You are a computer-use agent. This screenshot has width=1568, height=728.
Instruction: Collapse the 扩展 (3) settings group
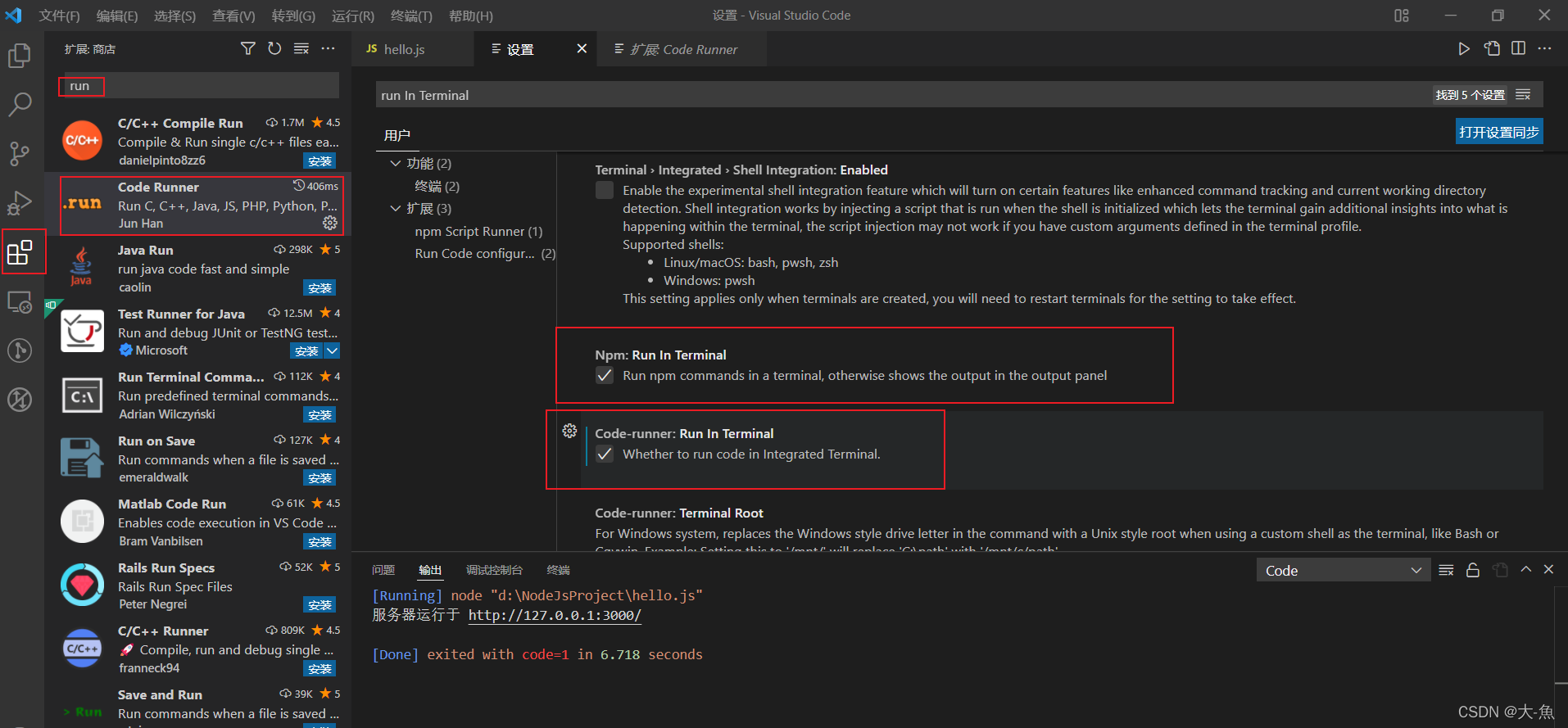[x=396, y=209]
